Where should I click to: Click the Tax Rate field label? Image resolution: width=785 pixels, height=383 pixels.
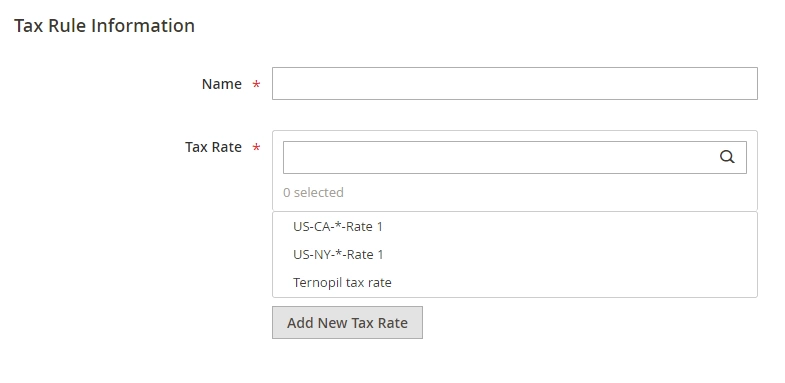213,147
